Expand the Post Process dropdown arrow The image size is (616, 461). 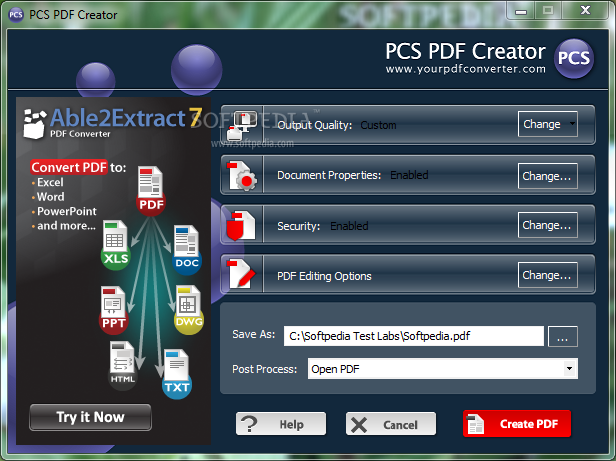569,369
